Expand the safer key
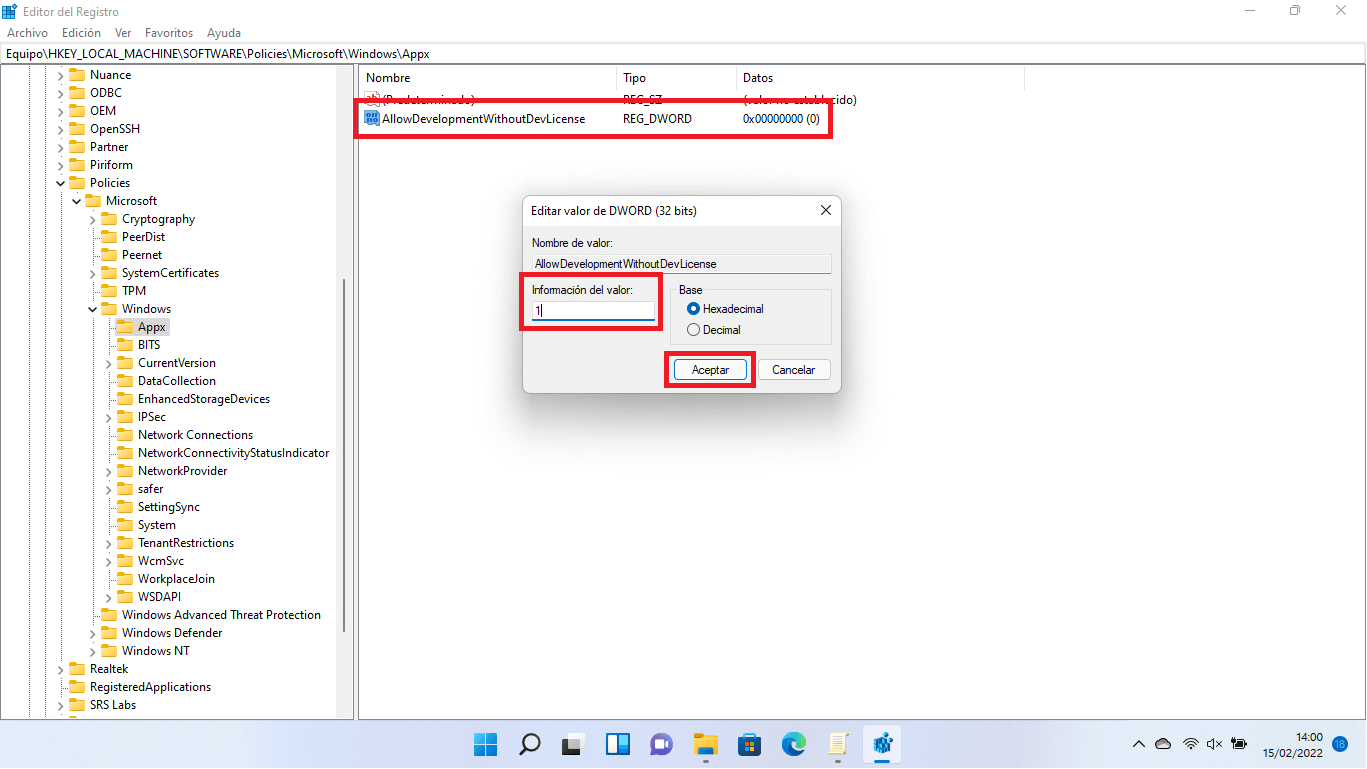1367x769 pixels. coord(108,489)
